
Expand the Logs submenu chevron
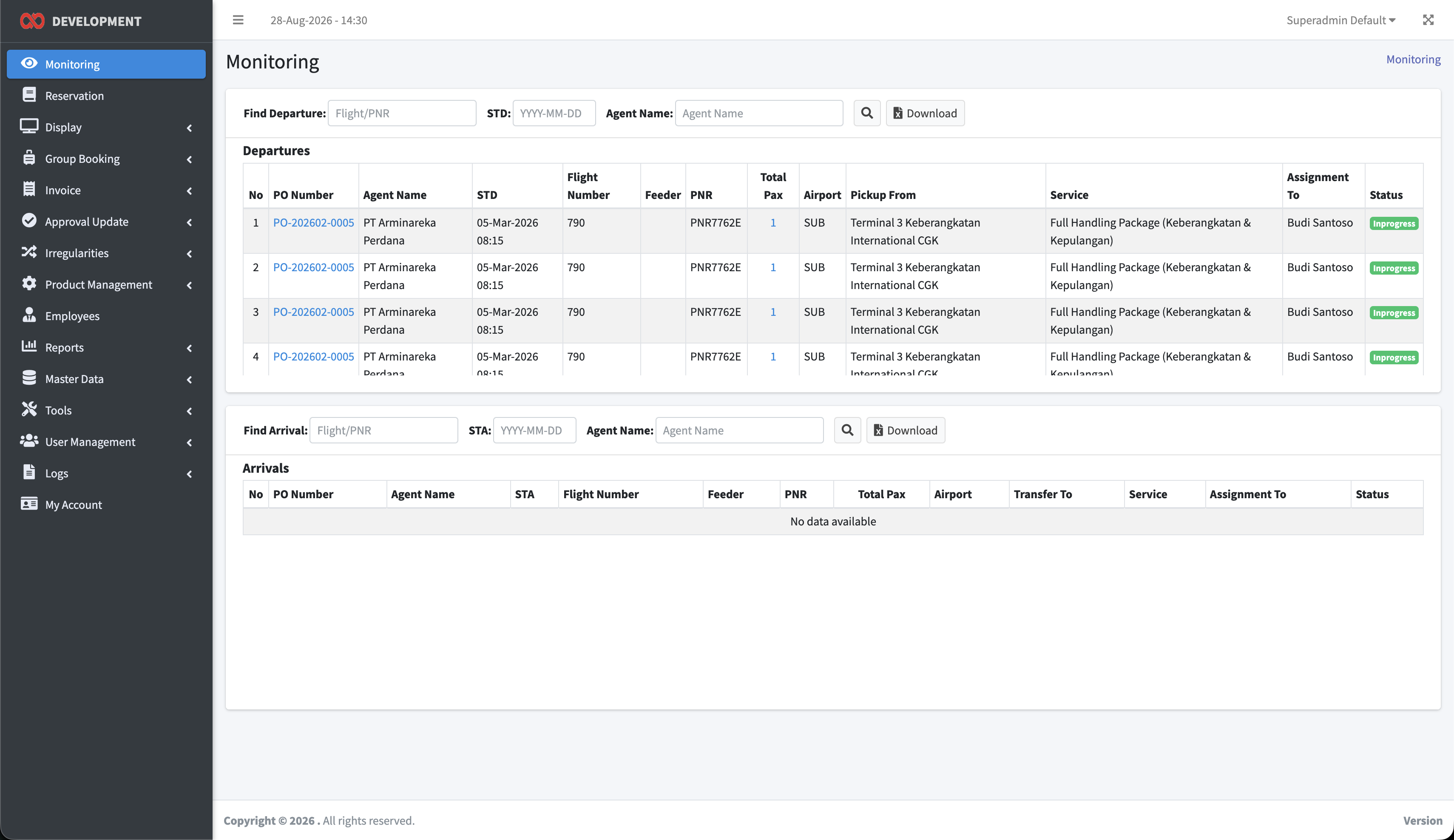(x=189, y=474)
